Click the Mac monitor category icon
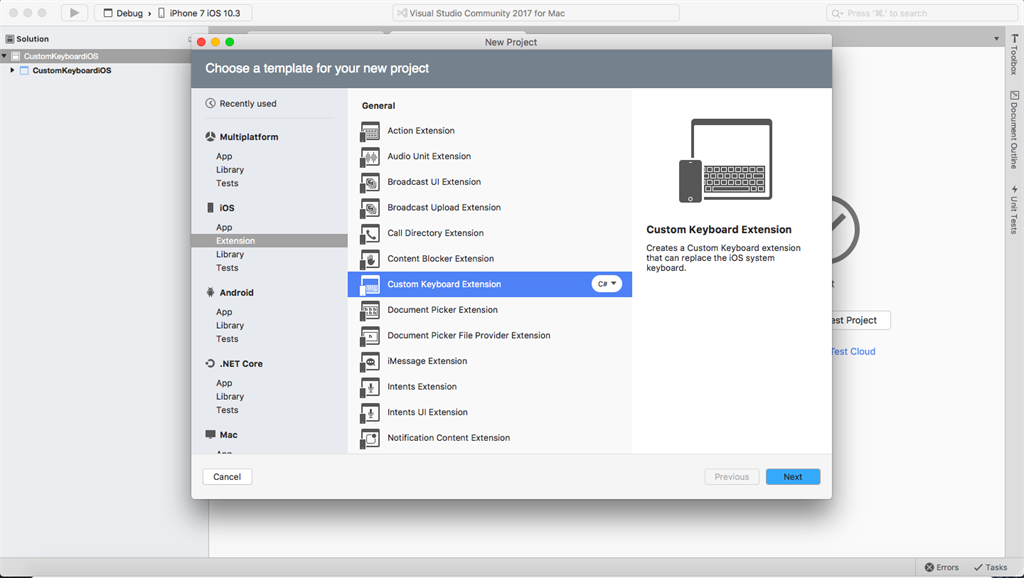This screenshot has height=578, width=1024. click(x=210, y=434)
